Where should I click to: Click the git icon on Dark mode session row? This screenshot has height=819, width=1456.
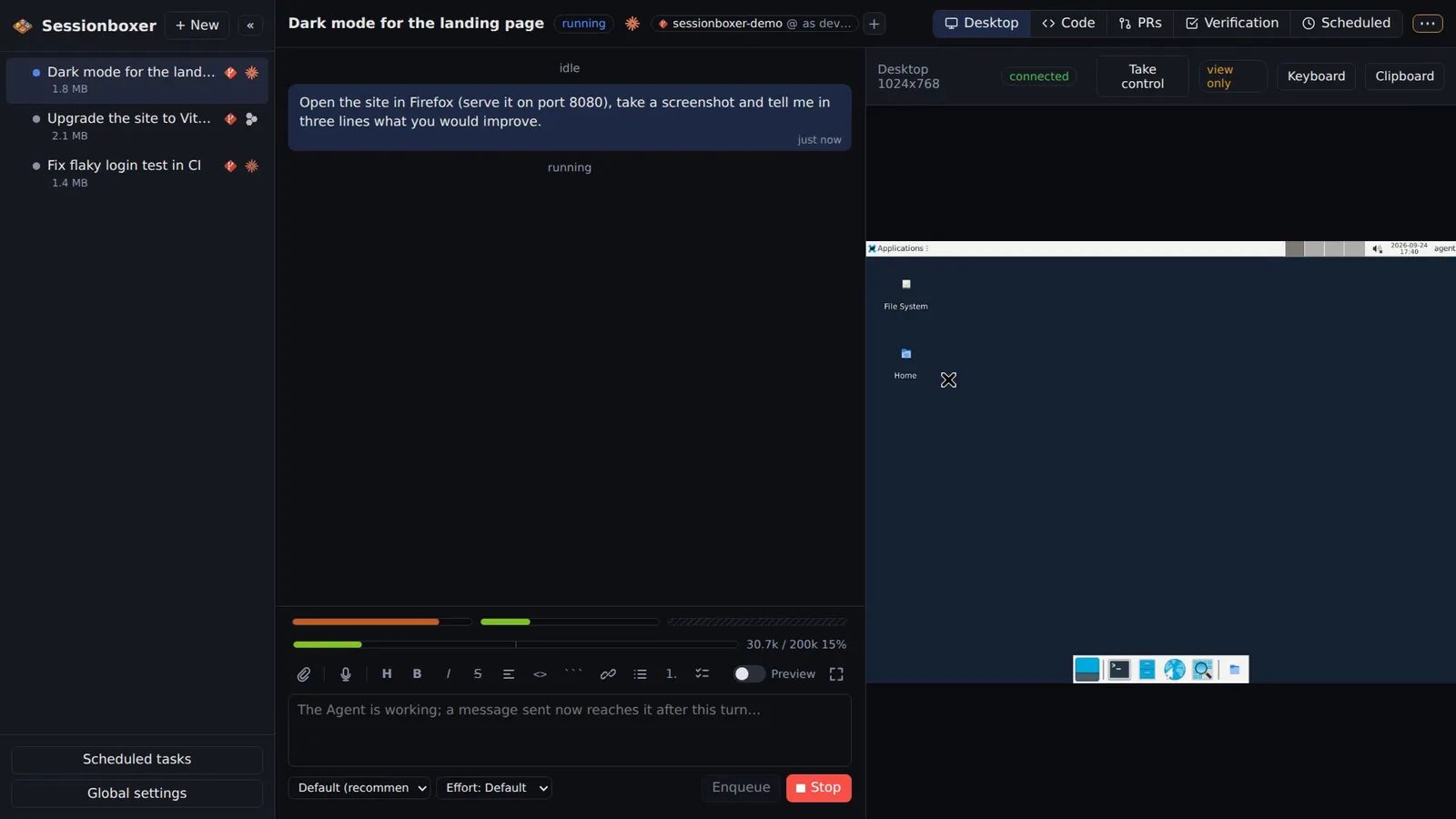230,73
